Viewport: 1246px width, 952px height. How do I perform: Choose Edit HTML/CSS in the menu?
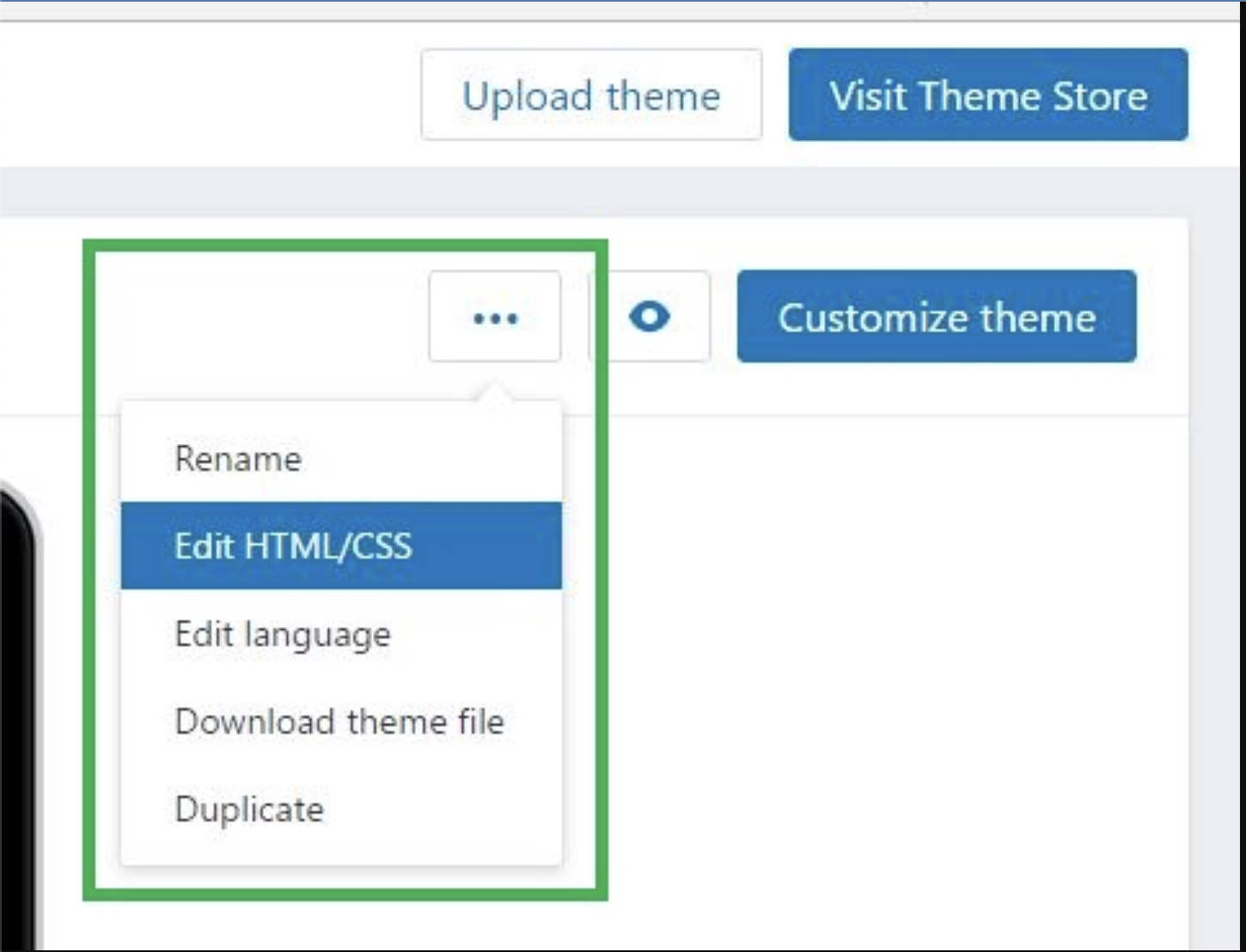293,546
